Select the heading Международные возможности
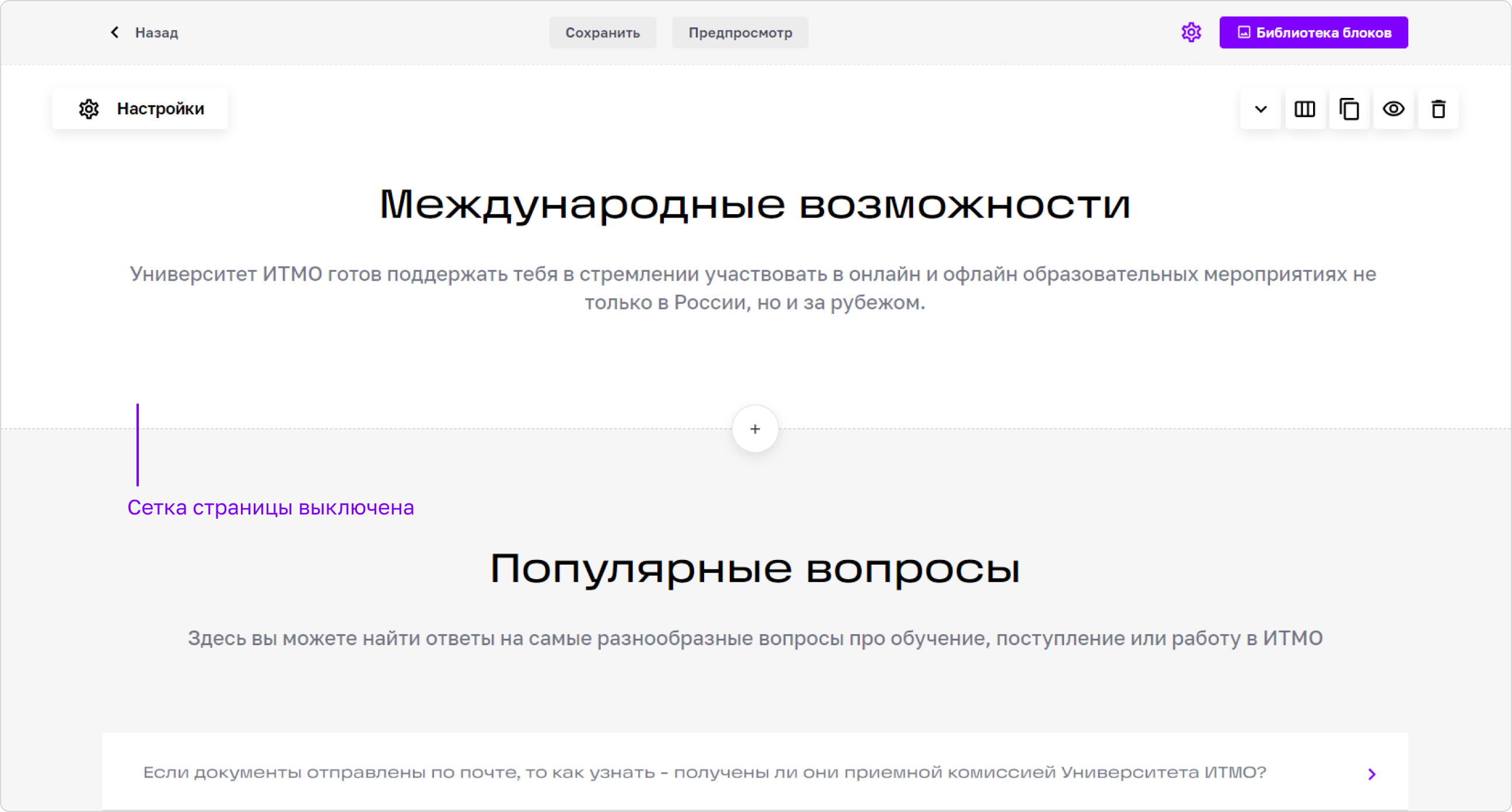Image resolution: width=1512 pixels, height=812 pixels. 755,204
